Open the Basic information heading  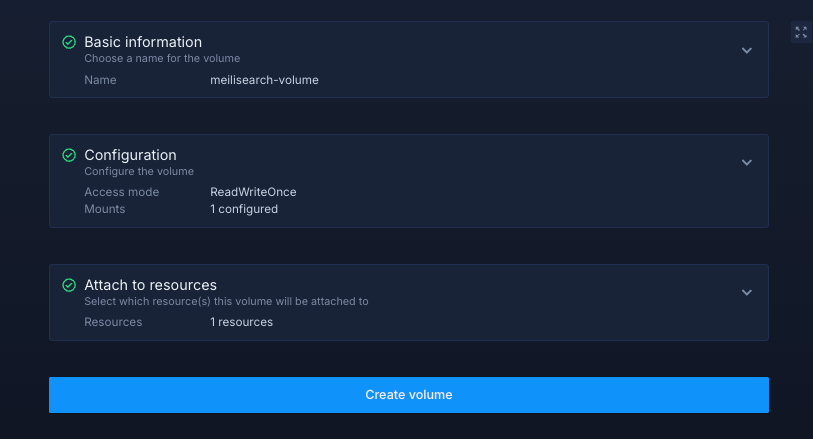[x=143, y=42]
